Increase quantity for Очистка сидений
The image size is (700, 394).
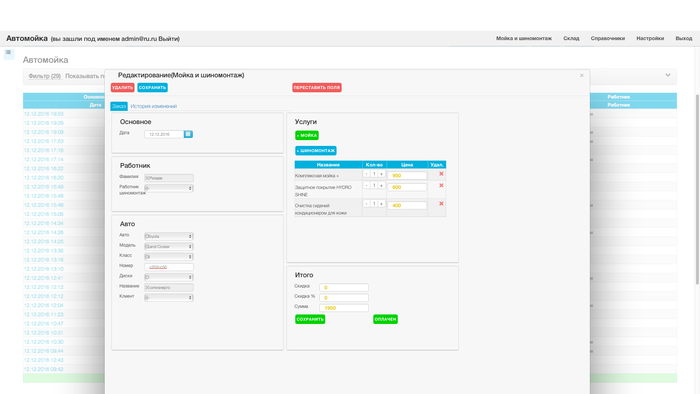pos(381,203)
